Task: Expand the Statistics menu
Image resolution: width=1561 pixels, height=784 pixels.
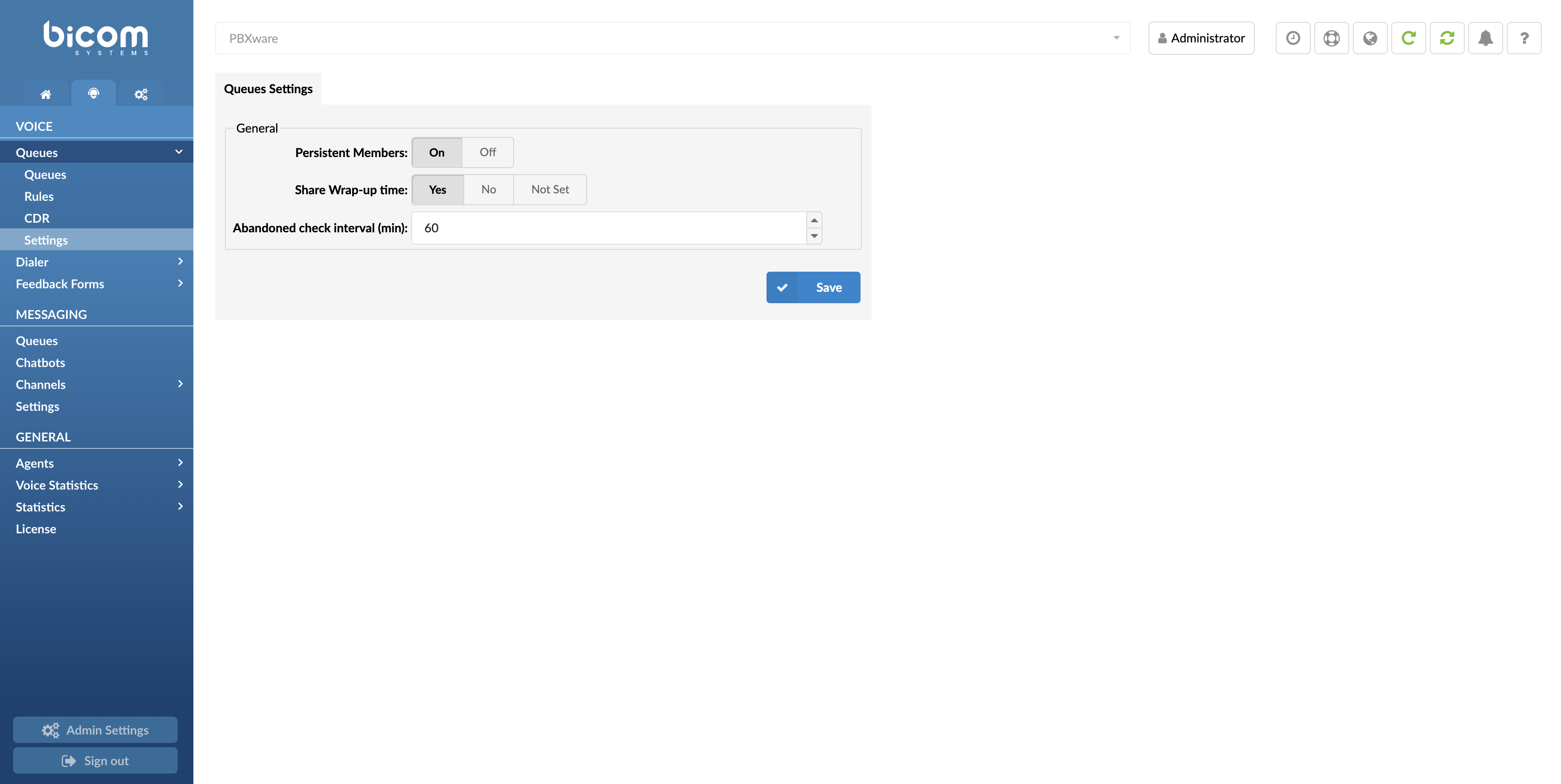Action: [96, 507]
